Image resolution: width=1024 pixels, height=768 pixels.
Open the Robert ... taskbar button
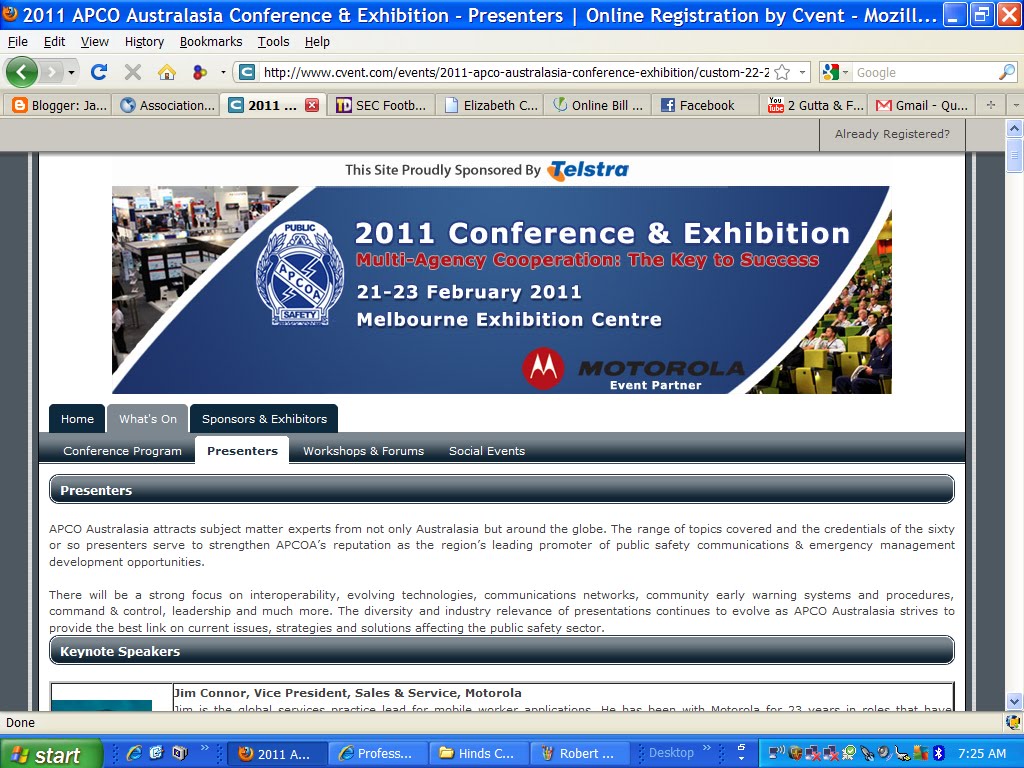point(579,754)
